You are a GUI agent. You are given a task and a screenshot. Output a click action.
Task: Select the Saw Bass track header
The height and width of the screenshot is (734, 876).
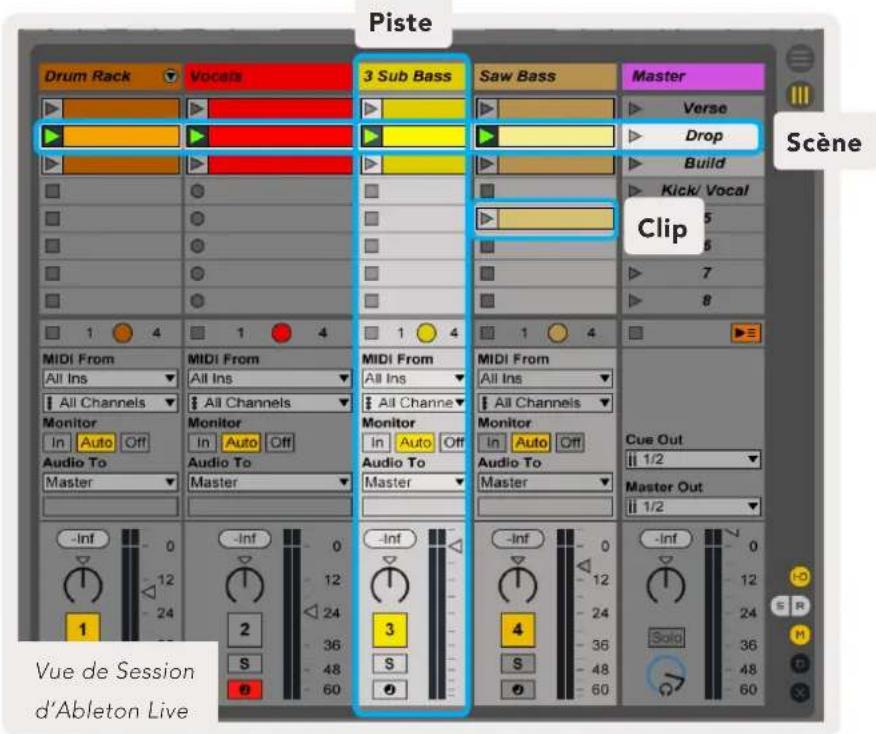coord(545,76)
